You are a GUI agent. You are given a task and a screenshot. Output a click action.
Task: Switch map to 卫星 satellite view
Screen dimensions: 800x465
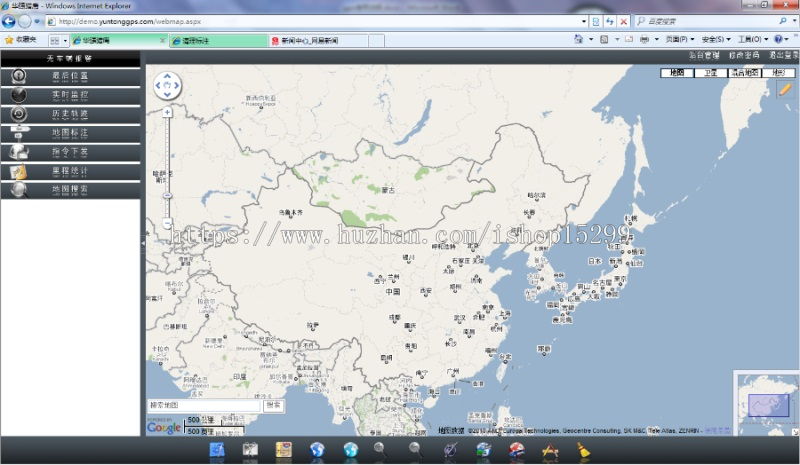coord(710,73)
